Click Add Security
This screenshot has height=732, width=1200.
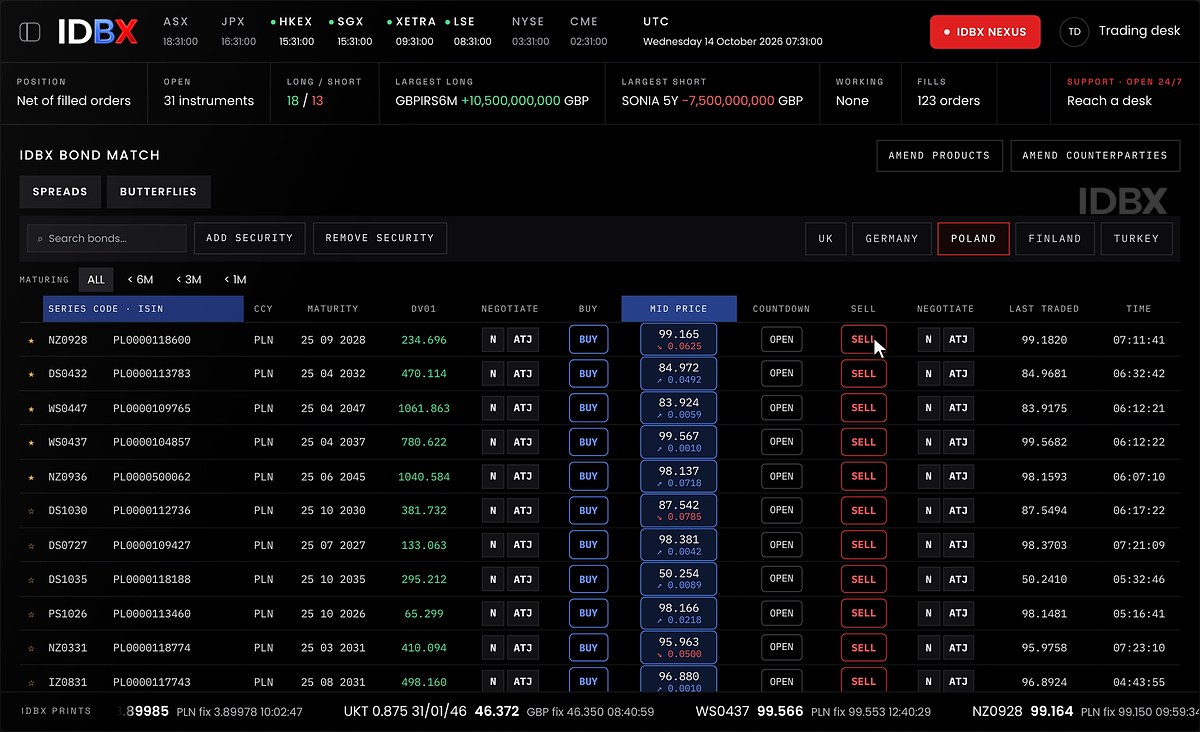click(x=249, y=238)
